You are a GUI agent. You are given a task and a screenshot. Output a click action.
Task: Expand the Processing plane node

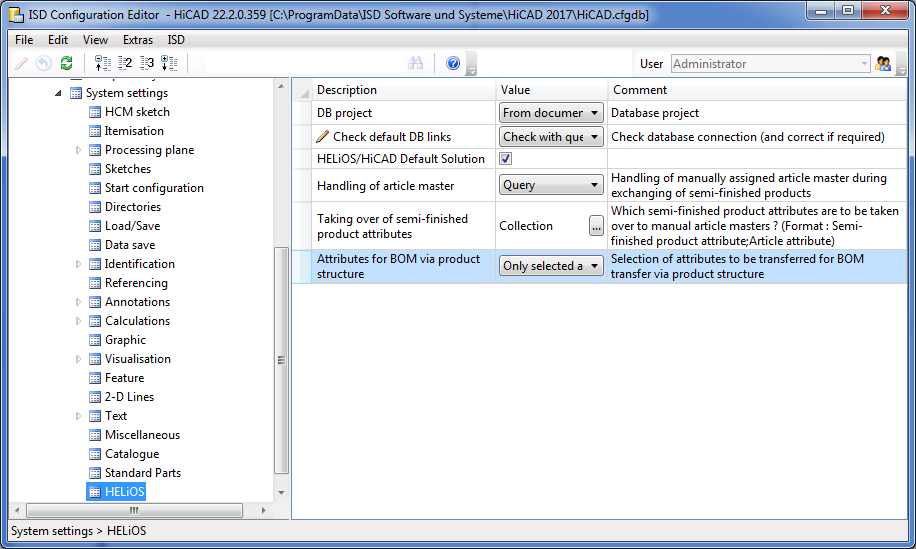(x=78, y=150)
